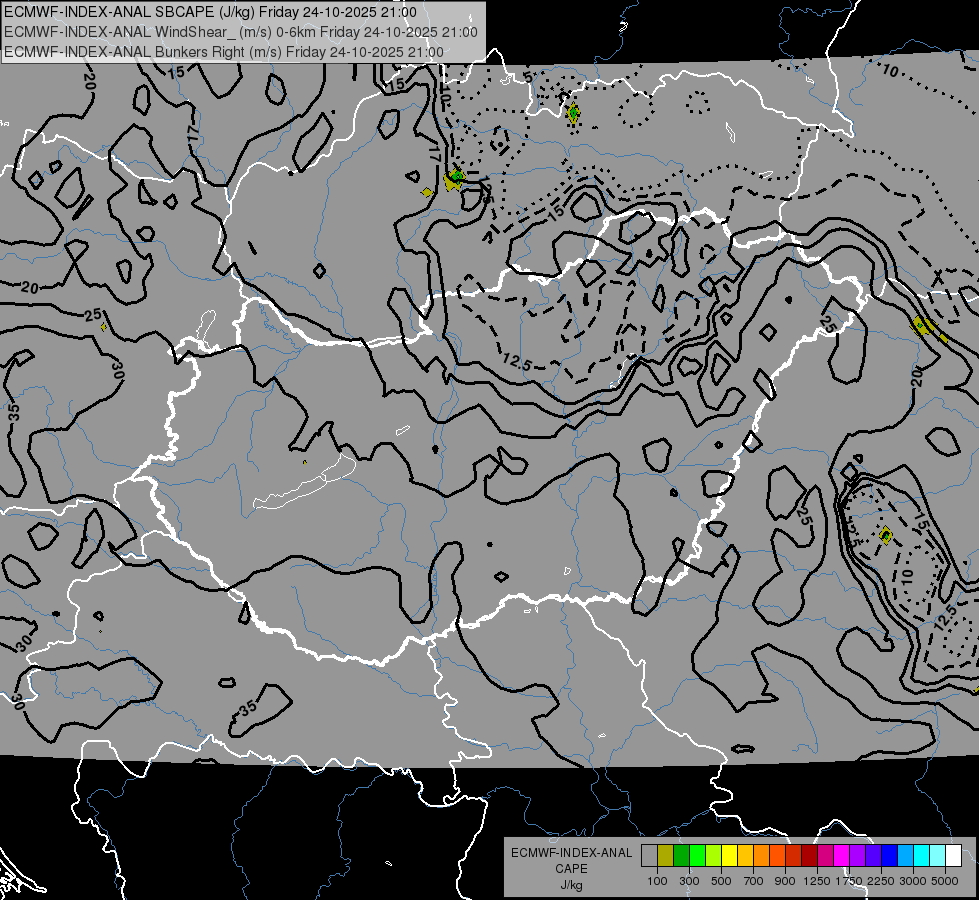The height and width of the screenshot is (900, 979).
Task: Click the pure yellow legend swatch
Action: 729,856
